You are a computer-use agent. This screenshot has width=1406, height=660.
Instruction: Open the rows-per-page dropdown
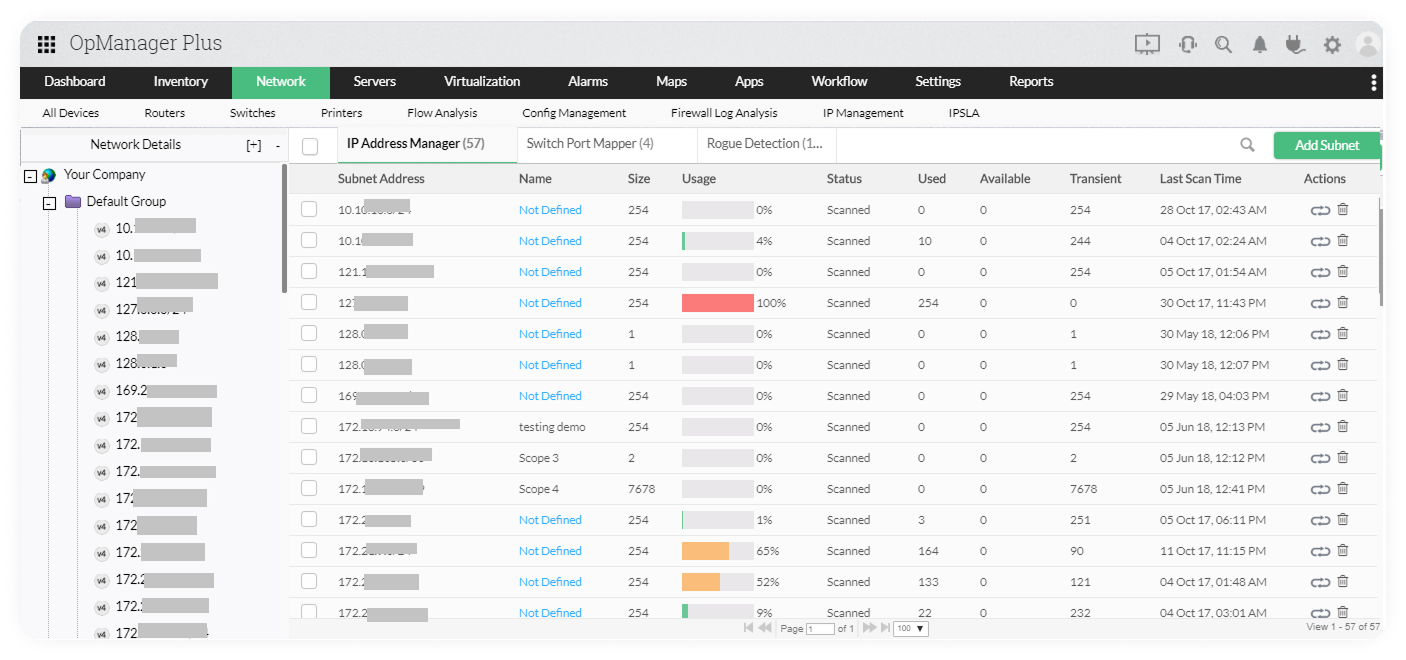click(911, 628)
